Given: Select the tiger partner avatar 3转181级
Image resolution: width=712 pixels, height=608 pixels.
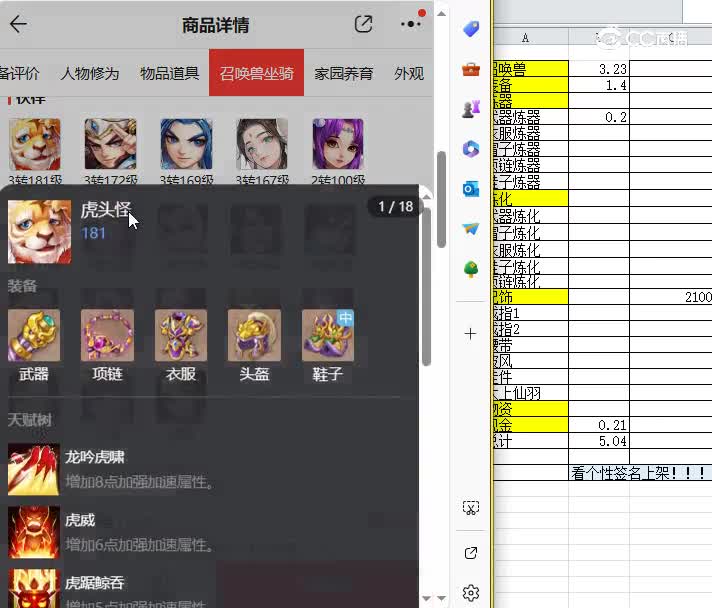Looking at the screenshot, I should click(35, 144).
